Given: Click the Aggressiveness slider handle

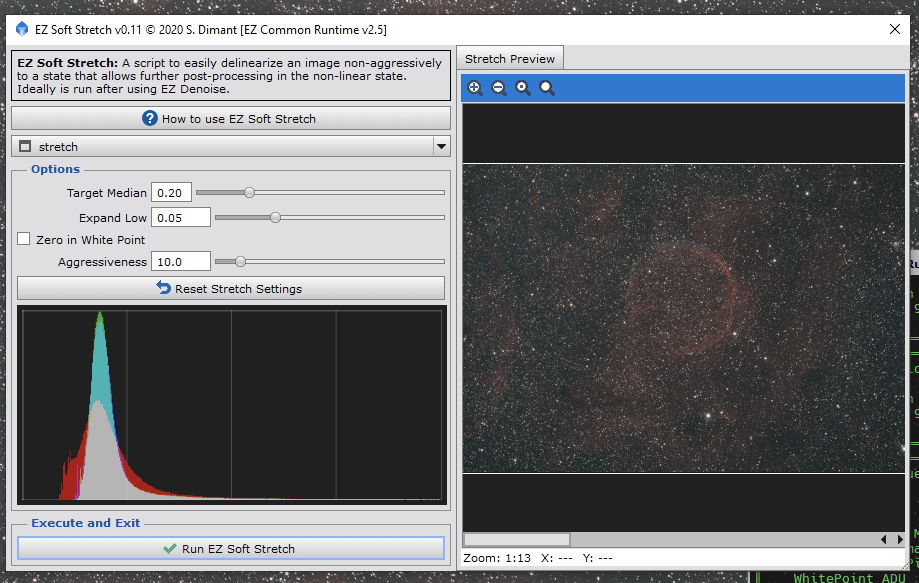Looking at the screenshot, I should (240, 261).
